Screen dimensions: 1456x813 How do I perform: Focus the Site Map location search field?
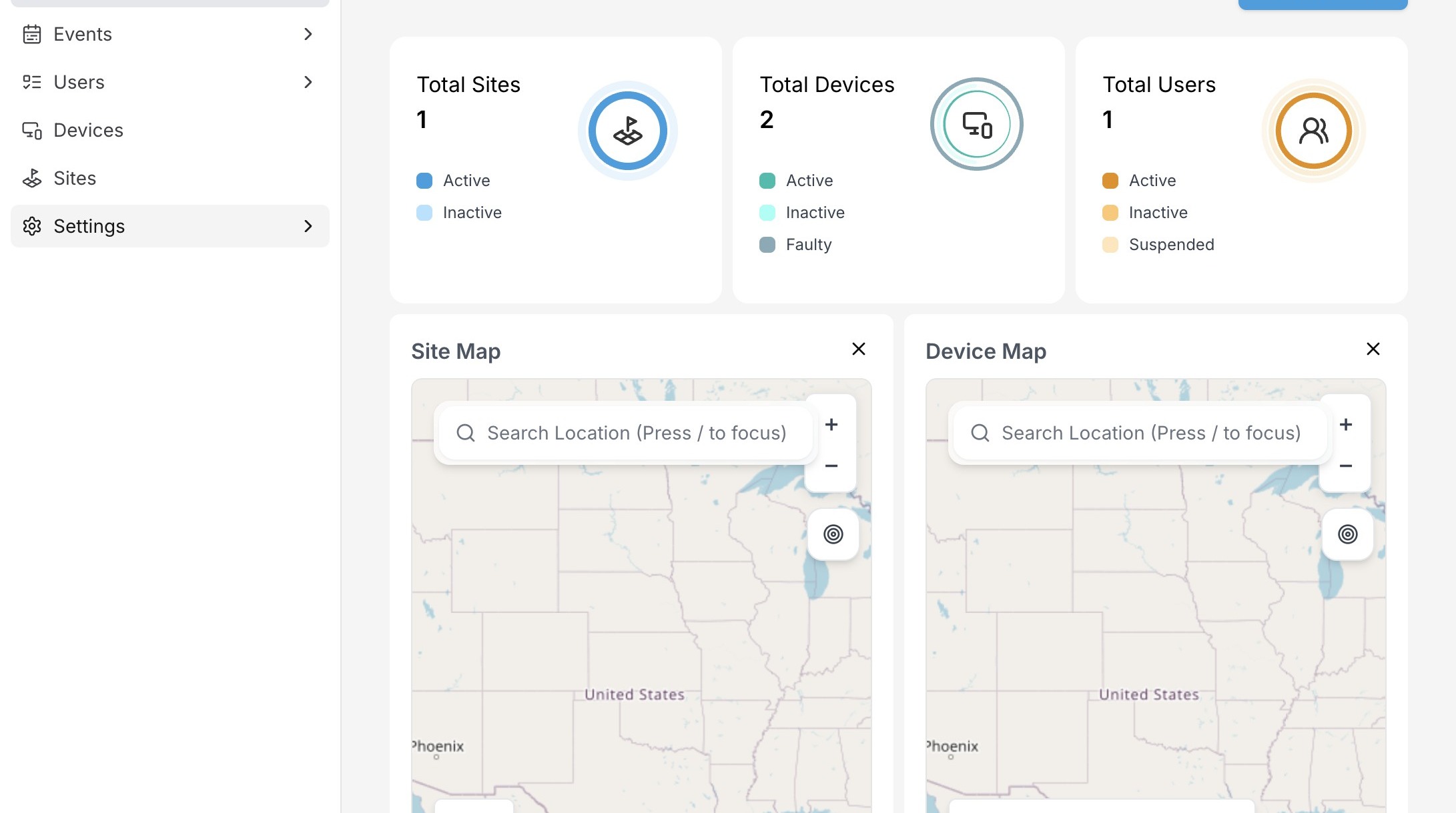(x=636, y=433)
